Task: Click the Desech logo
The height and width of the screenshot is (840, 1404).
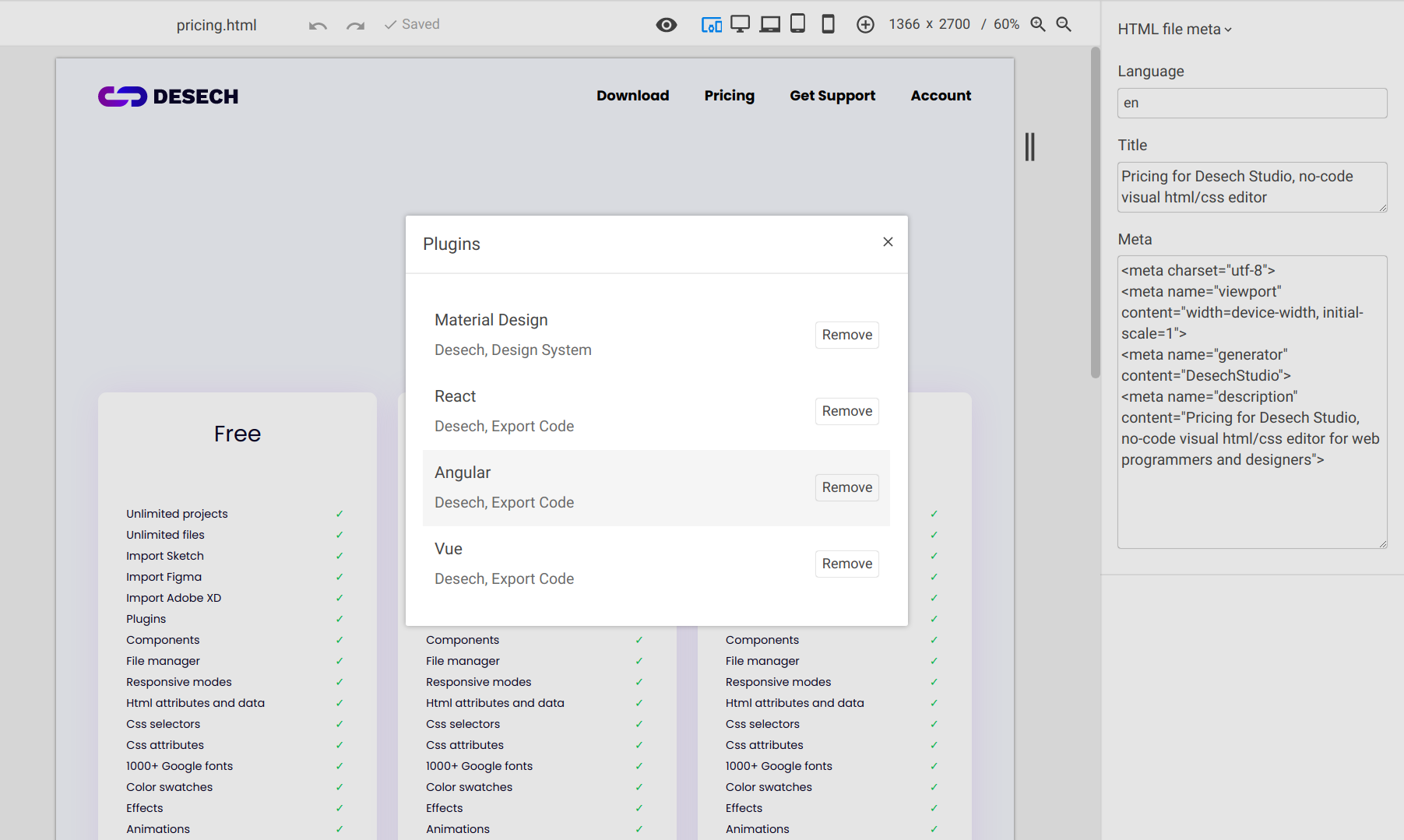Action: pyautogui.click(x=168, y=97)
